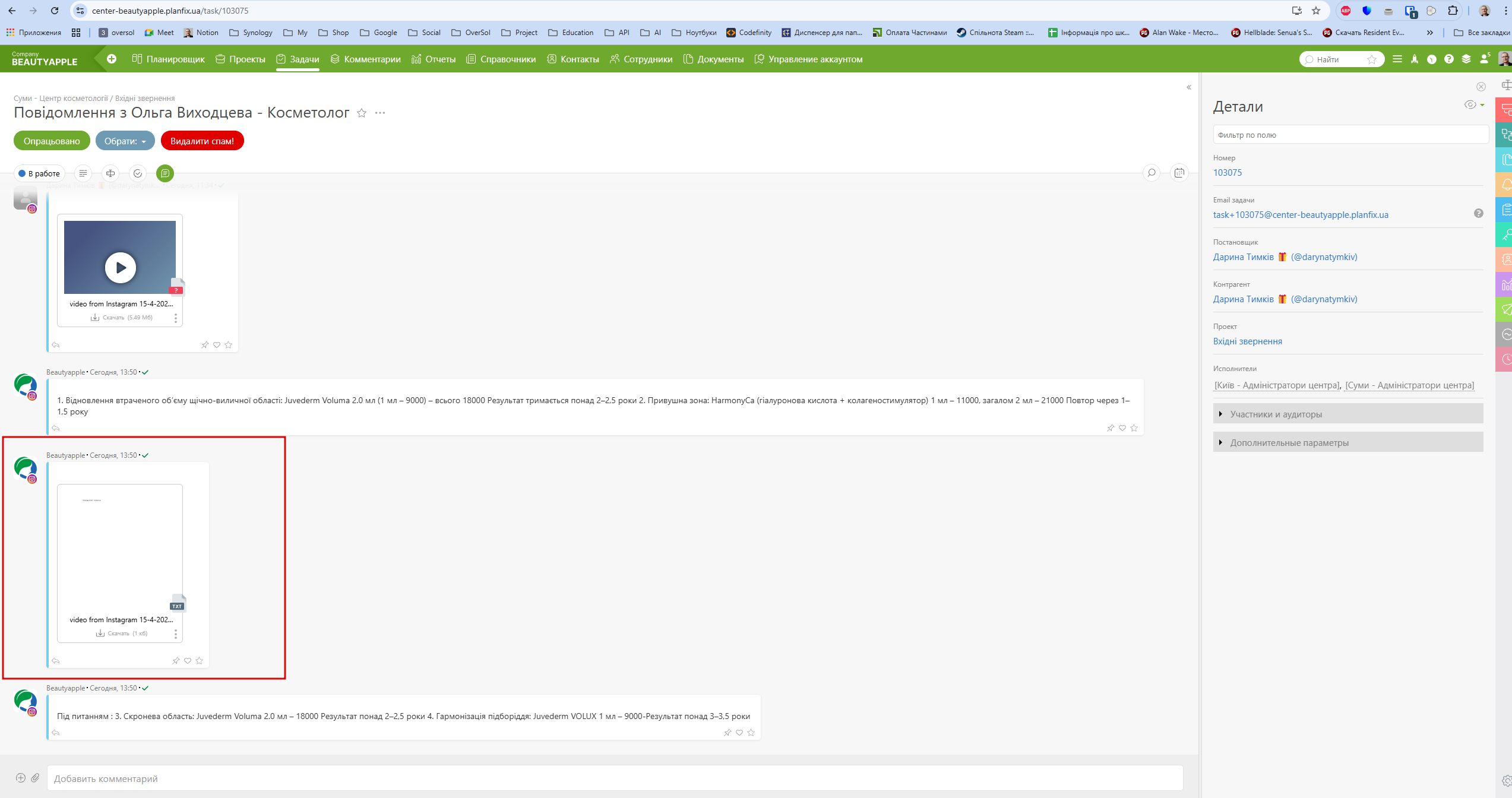Play the Instagram video attachment
1512x798 pixels.
coord(121,268)
